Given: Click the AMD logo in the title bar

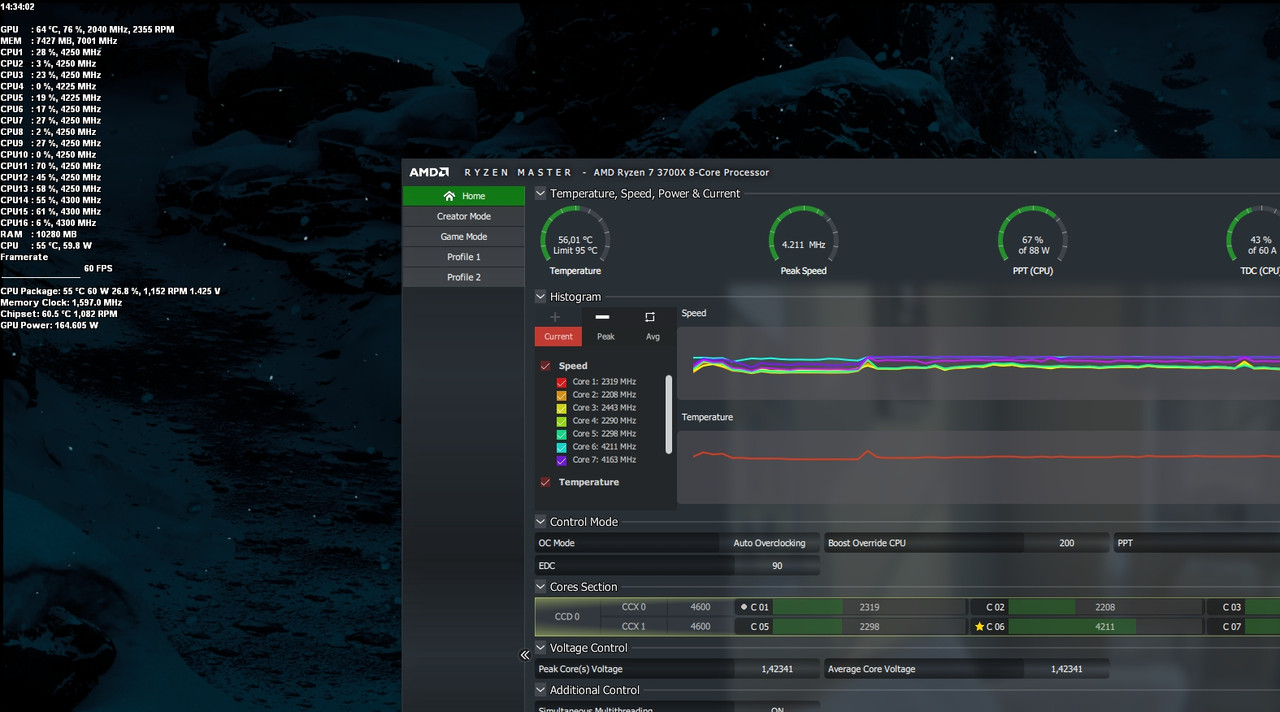Looking at the screenshot, I should tap(428, 172).
